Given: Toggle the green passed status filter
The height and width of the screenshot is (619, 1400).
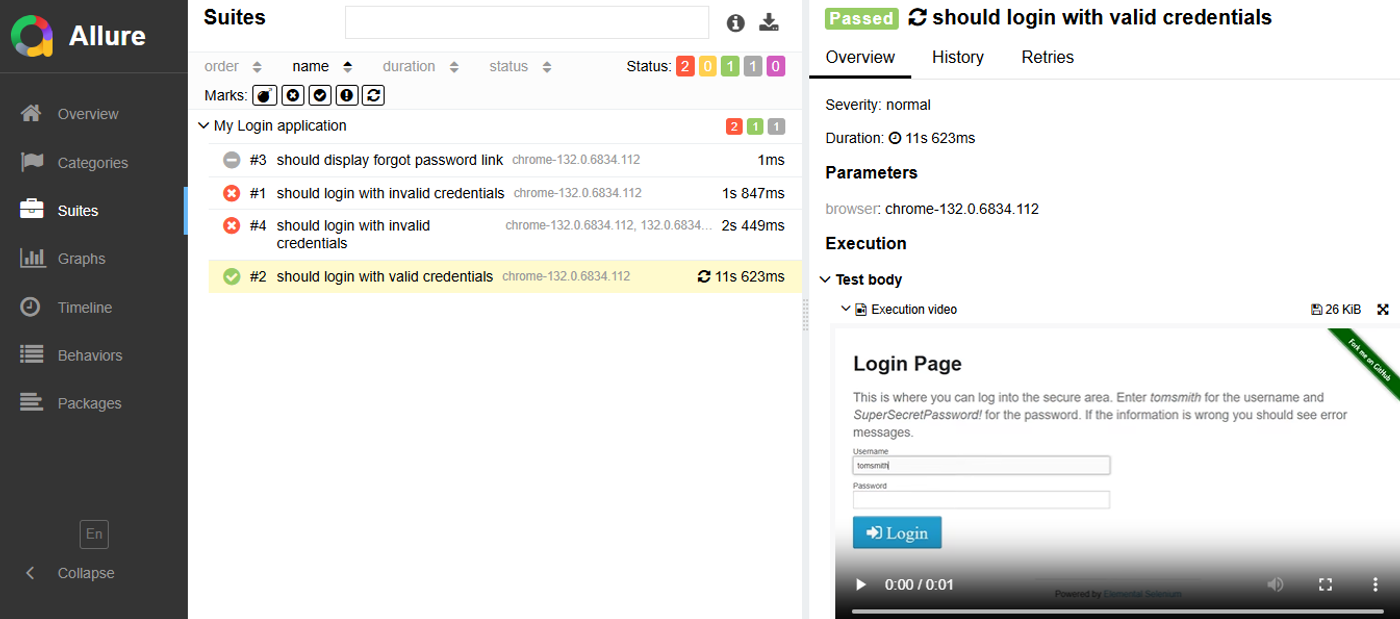Looking at the screenshot, I should pyautogui.click(x=730, y=67).
